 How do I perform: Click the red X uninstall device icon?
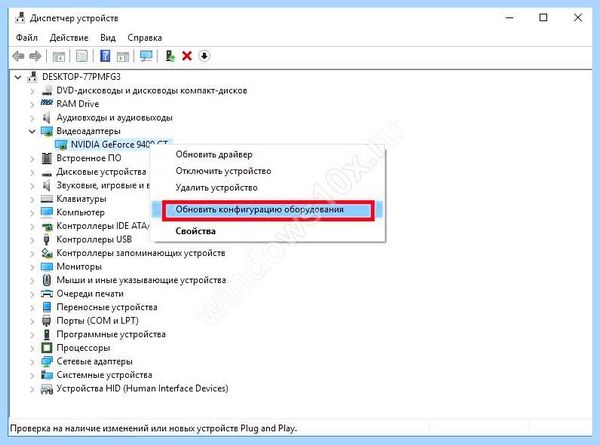click(x=187, y=56)
